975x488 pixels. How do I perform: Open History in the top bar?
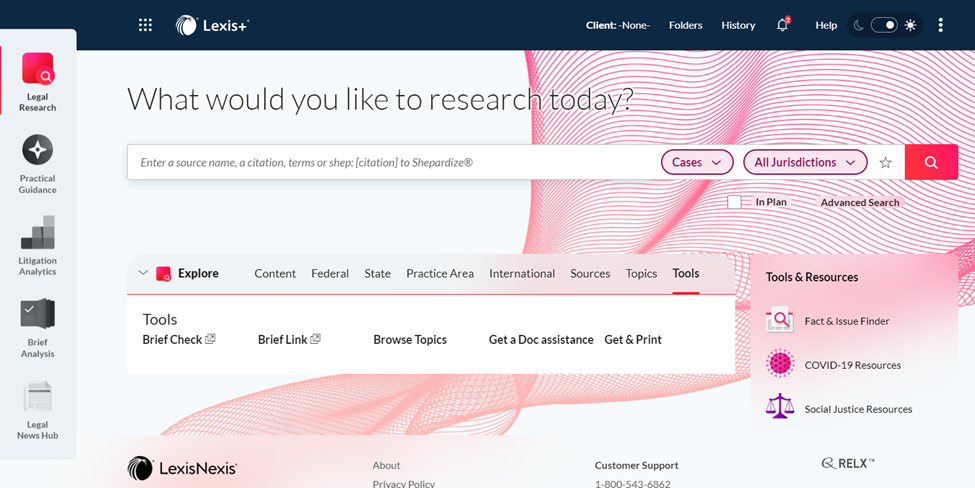(x=738, y=25)
